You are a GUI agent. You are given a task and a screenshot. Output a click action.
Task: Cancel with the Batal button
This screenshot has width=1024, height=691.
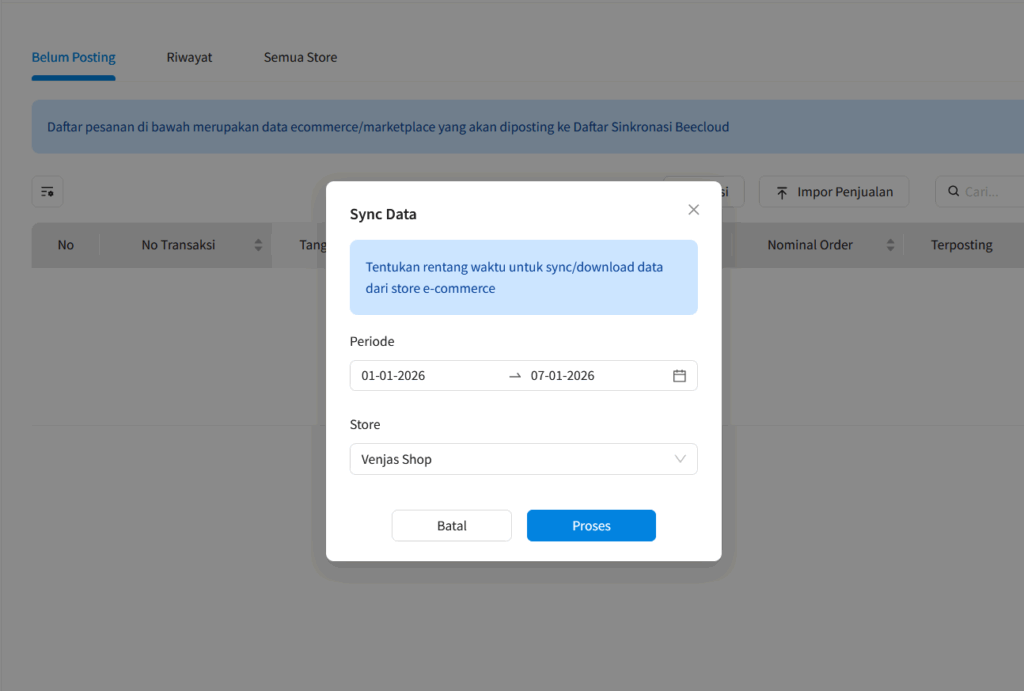(451, 525)
